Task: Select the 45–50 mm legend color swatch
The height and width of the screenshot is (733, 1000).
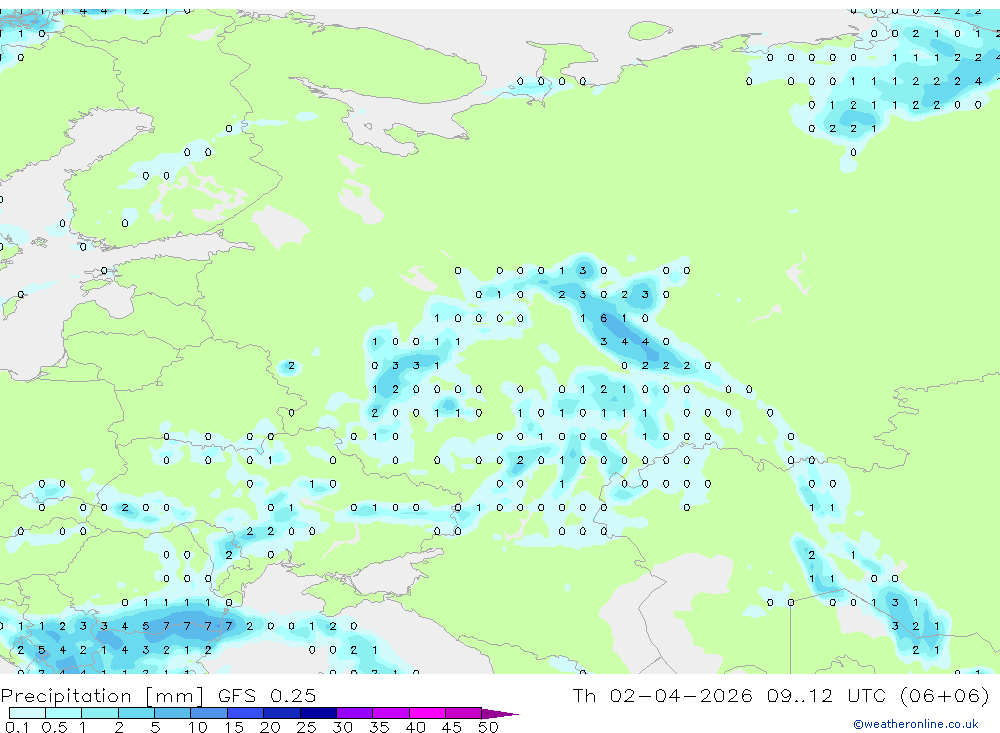Action: point(464,713)
